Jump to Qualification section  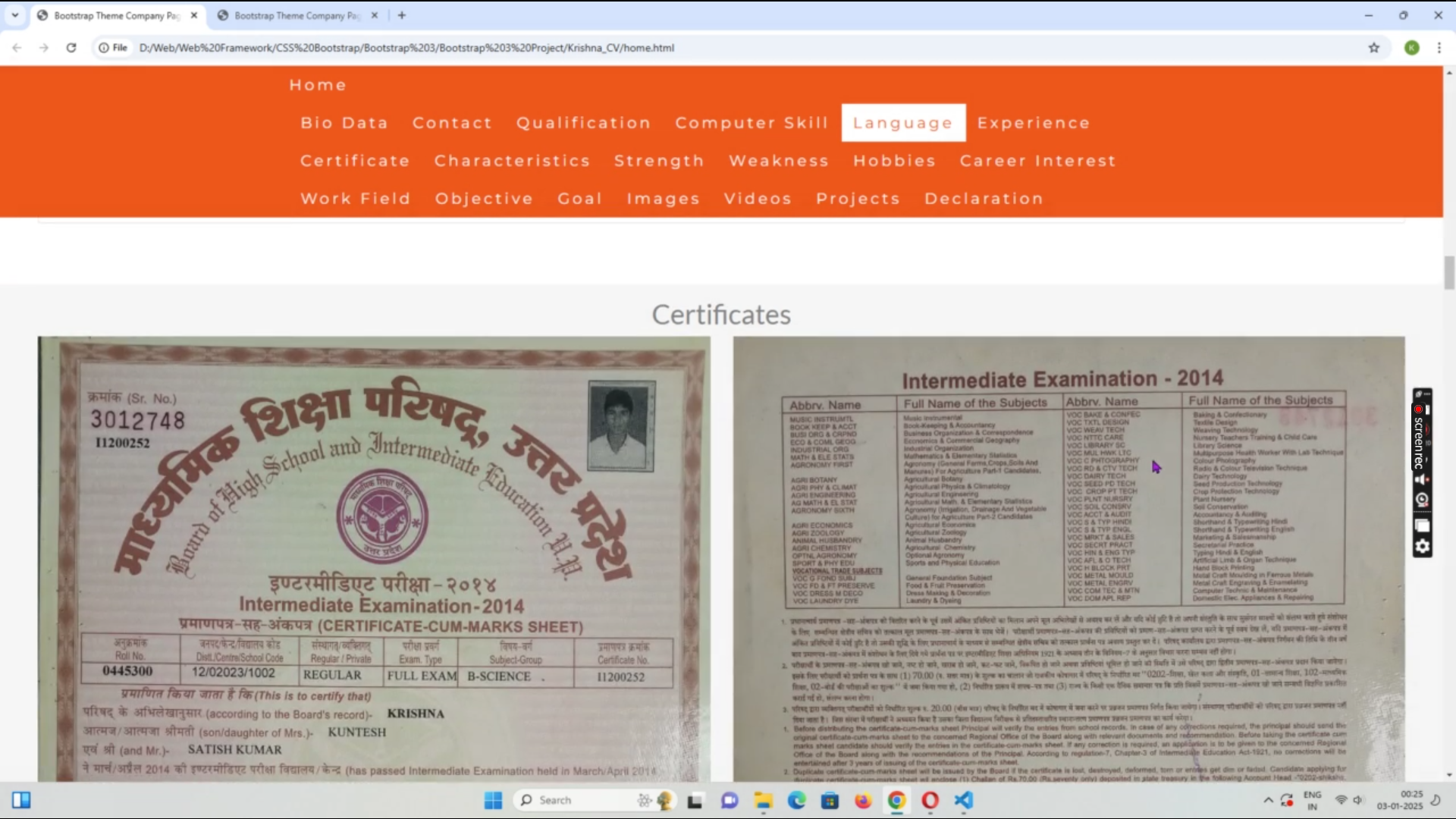(x=583, y=123)
